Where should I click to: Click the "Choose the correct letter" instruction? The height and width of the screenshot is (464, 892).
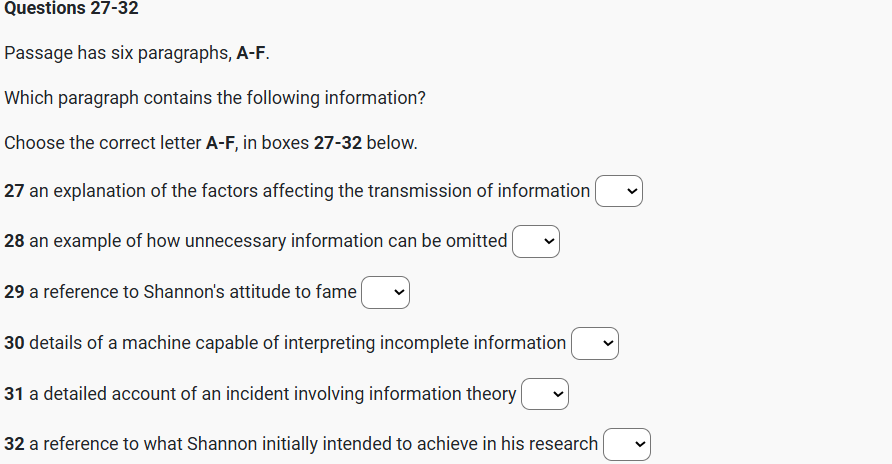(x=211, y=142)
